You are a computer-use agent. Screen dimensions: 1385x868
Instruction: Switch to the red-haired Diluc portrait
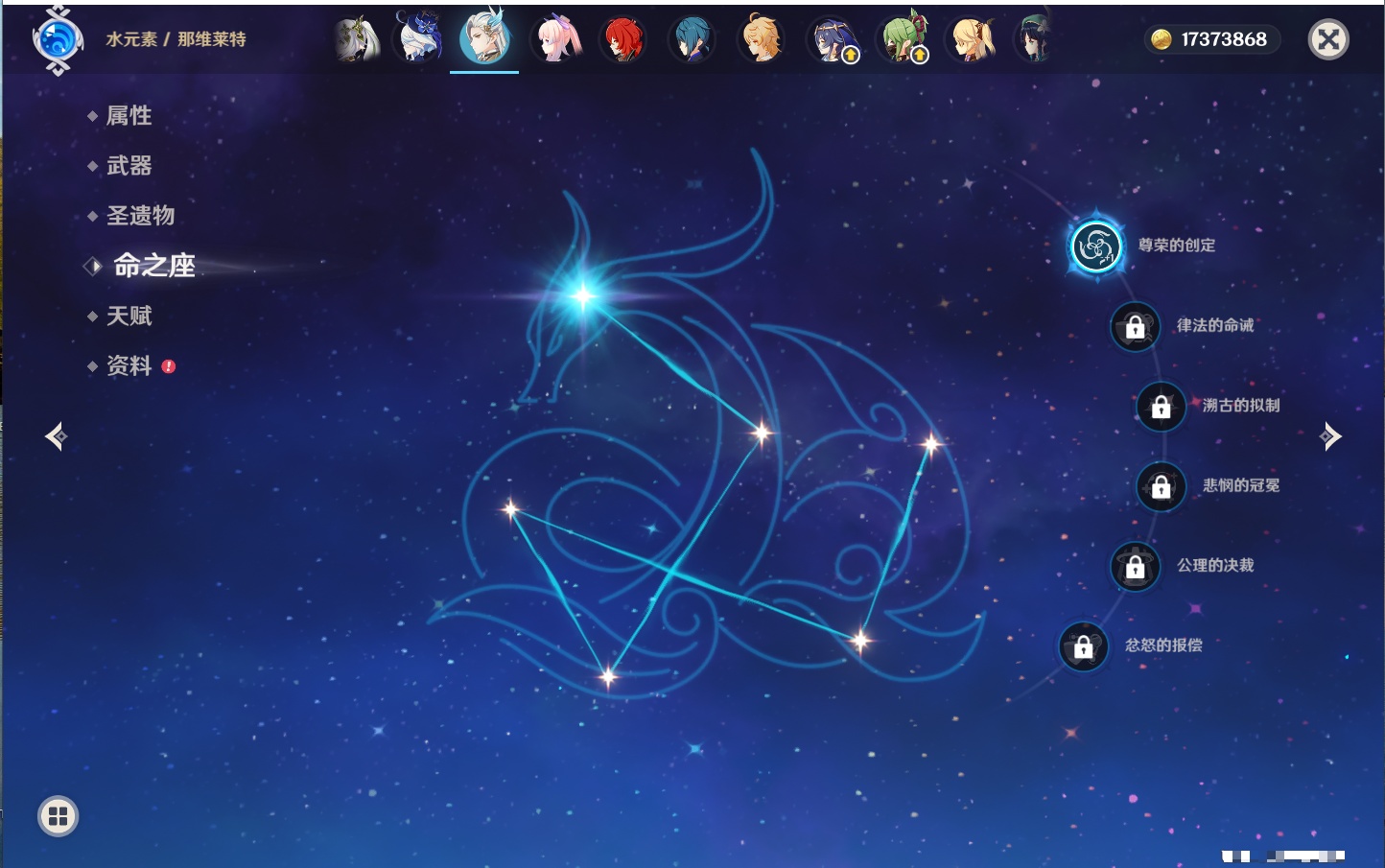(x=622, y=39)
